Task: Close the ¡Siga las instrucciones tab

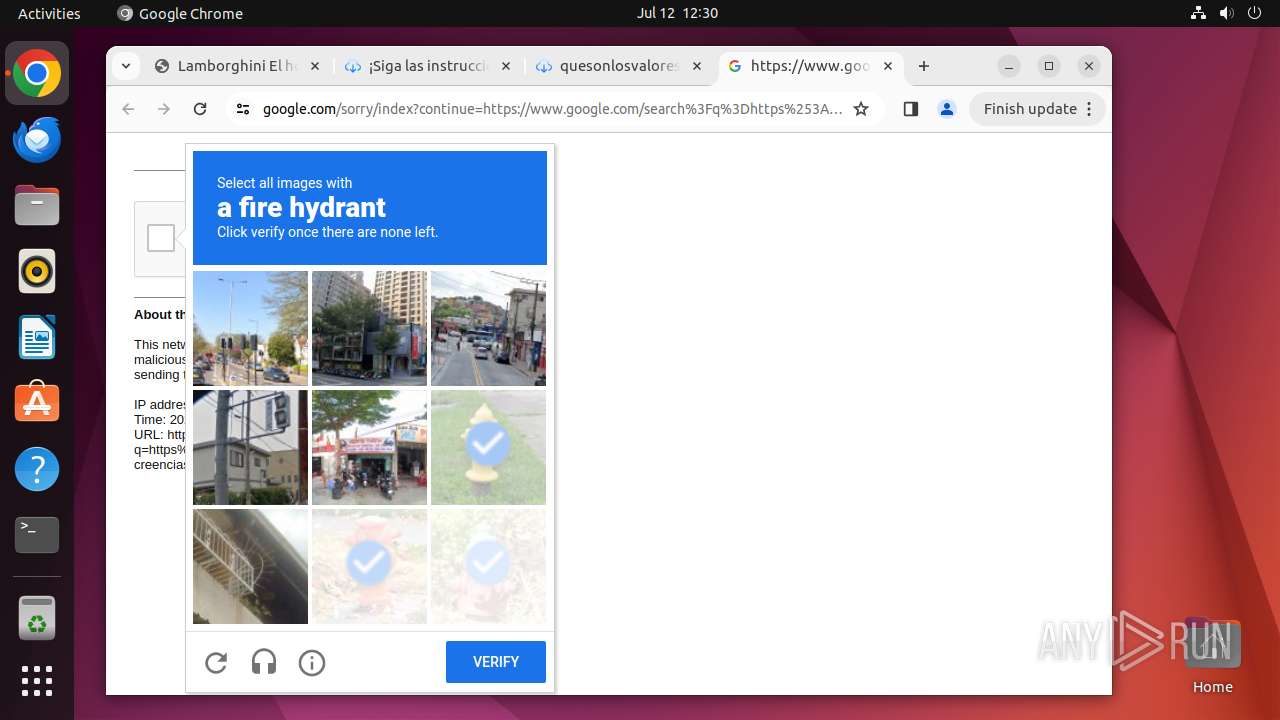Action: click(505, 66)
